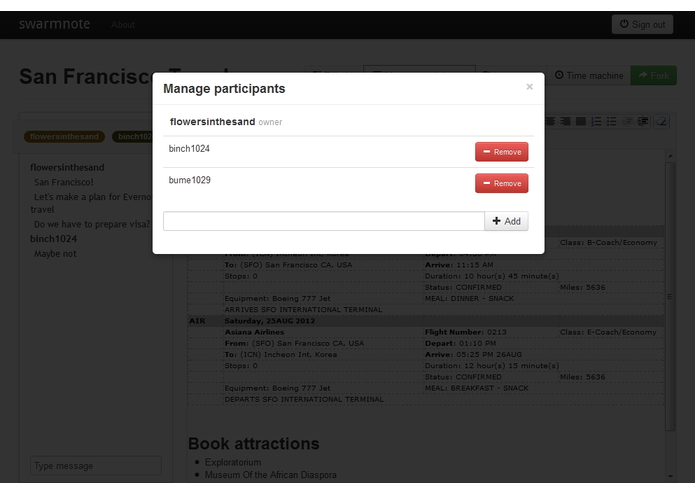695x494 pixels.
Task: Insert a bulleted list
Action: [612, 121]
